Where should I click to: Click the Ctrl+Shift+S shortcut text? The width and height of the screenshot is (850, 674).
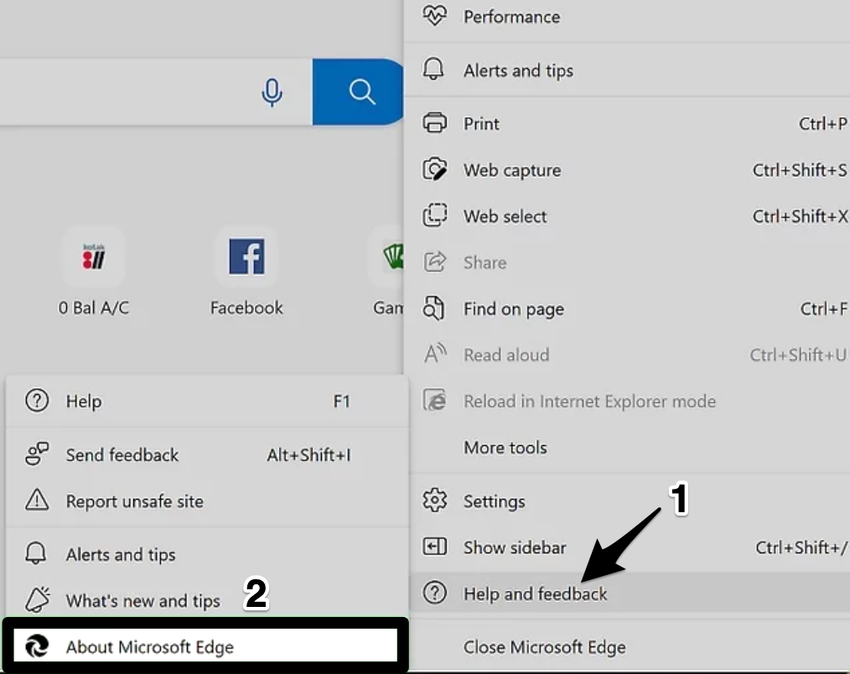coord(800,170)
